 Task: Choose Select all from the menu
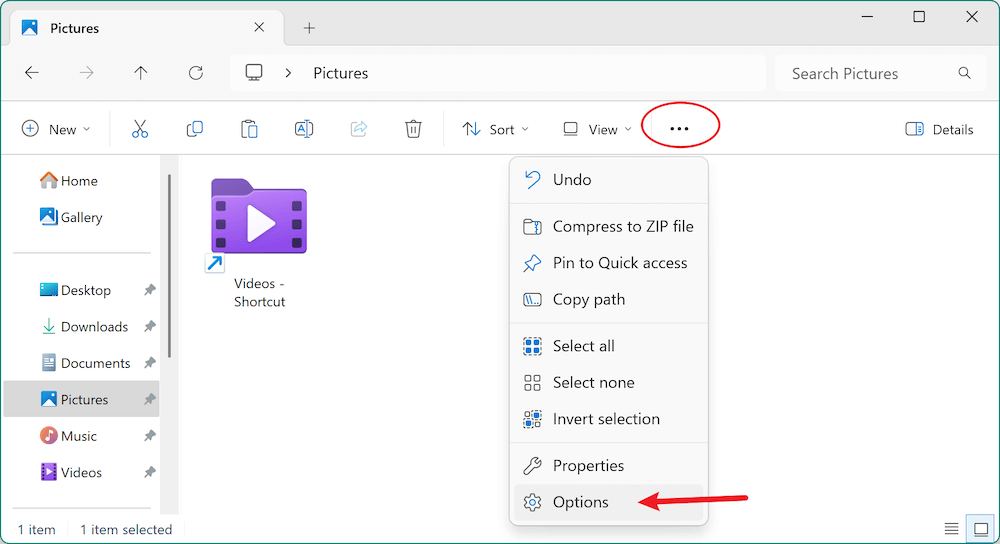(x=609, y=346)
